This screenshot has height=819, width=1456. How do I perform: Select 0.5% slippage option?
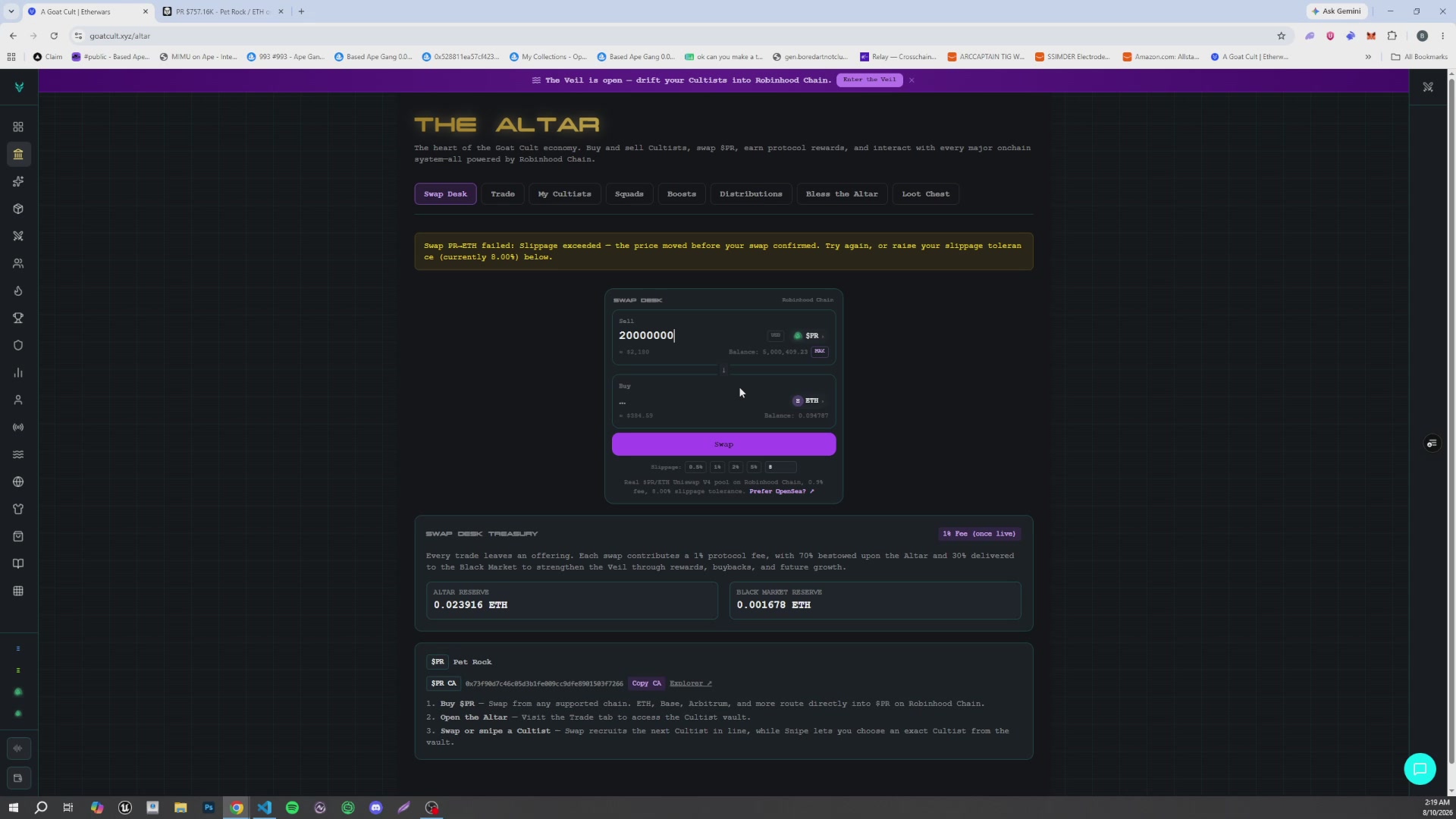point(695,467)
